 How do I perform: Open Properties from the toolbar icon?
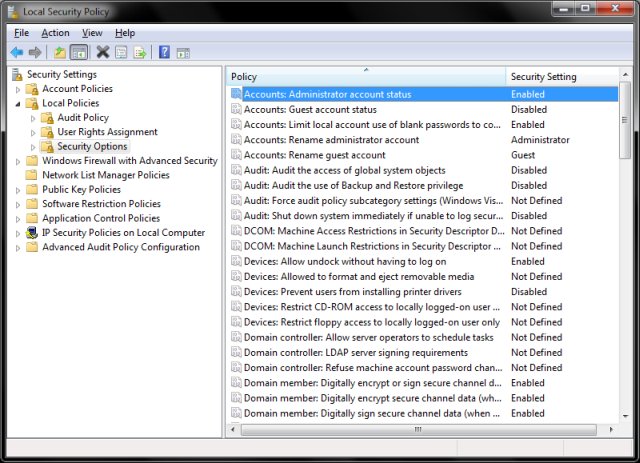[x=120, y=52]
